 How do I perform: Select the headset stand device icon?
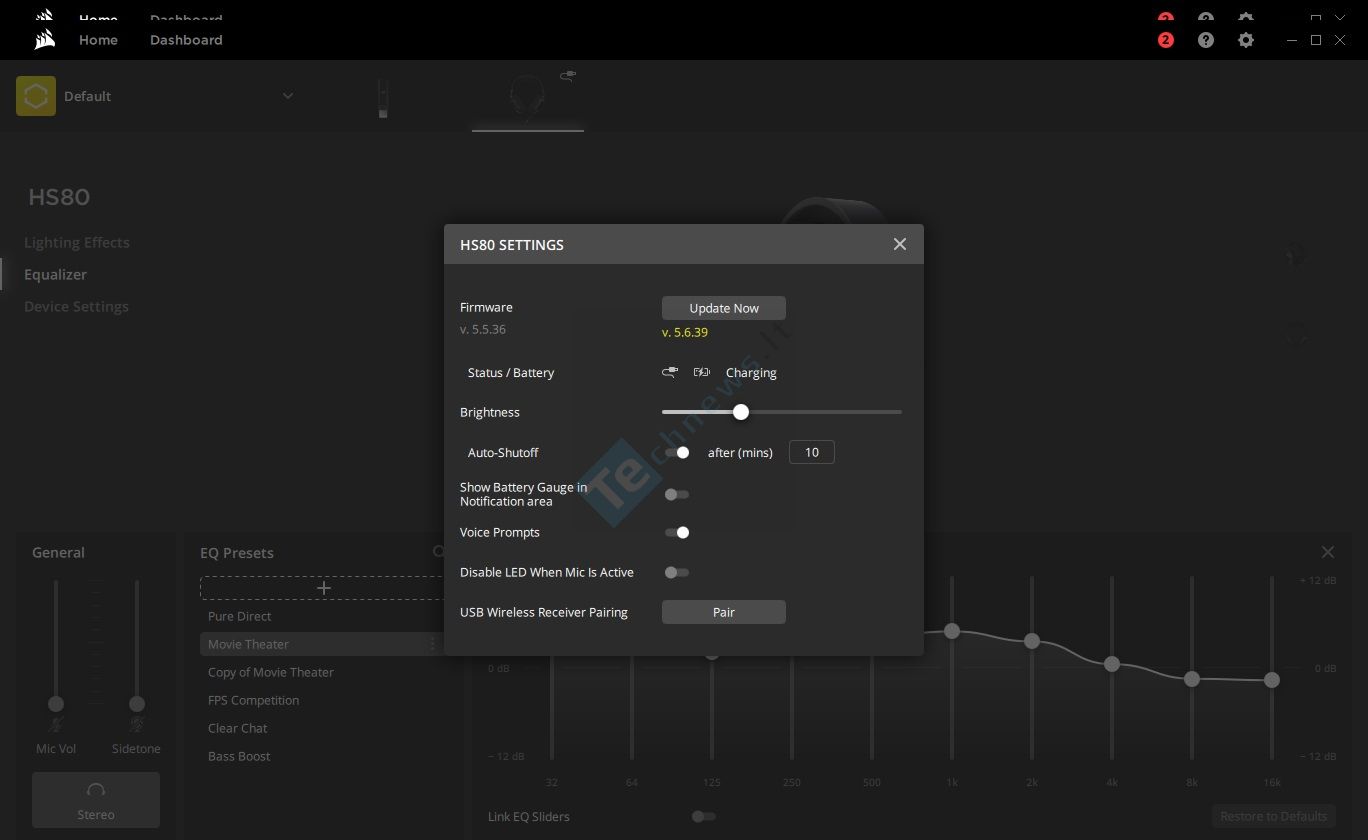pyautogui.click(x=383, y=99)
